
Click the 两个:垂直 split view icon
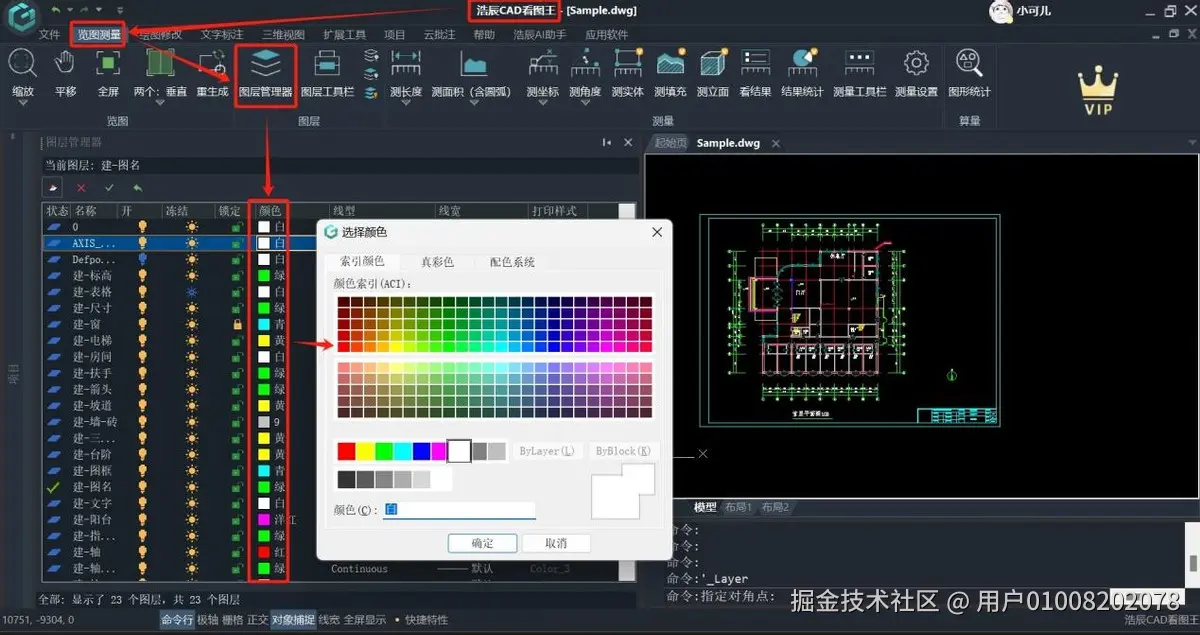point(160,64)
